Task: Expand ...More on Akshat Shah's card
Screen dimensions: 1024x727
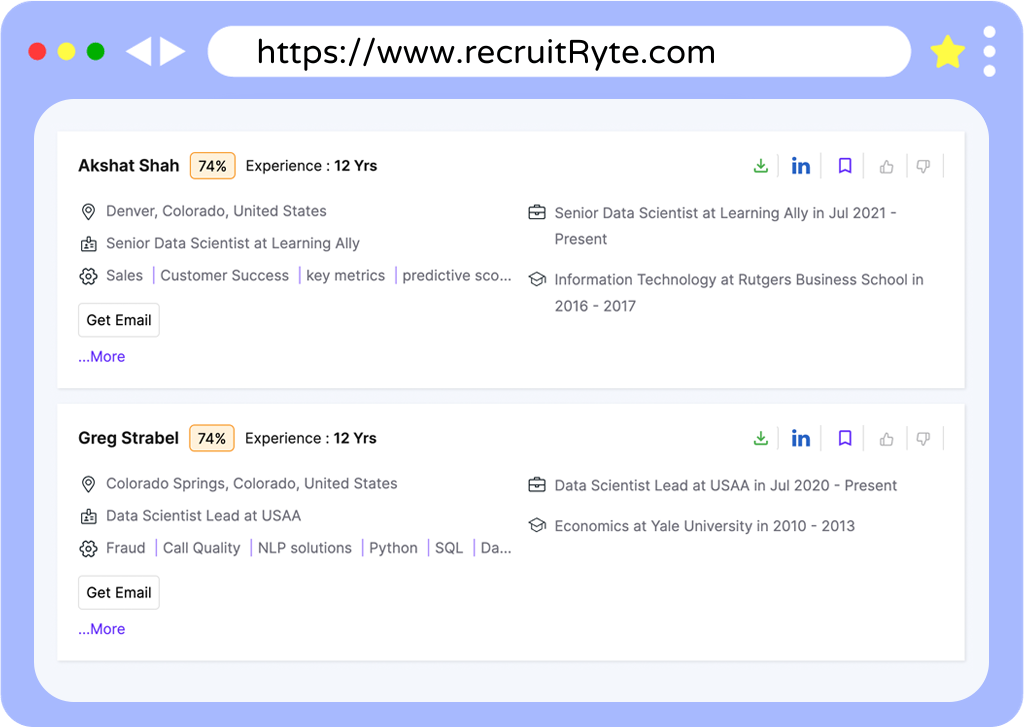Action: pos(100,356)
